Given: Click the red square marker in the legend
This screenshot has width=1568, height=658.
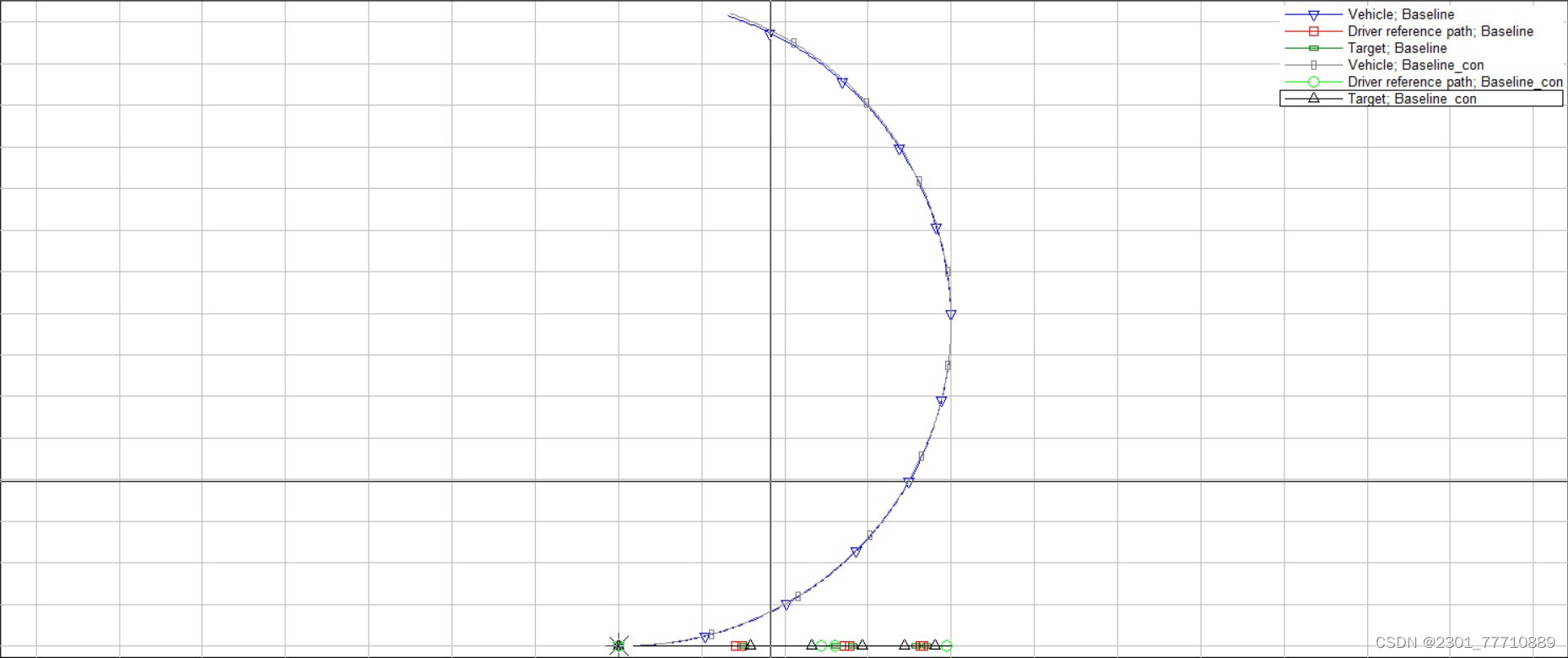Looking at the screenshot, I should click(1313, 31).
